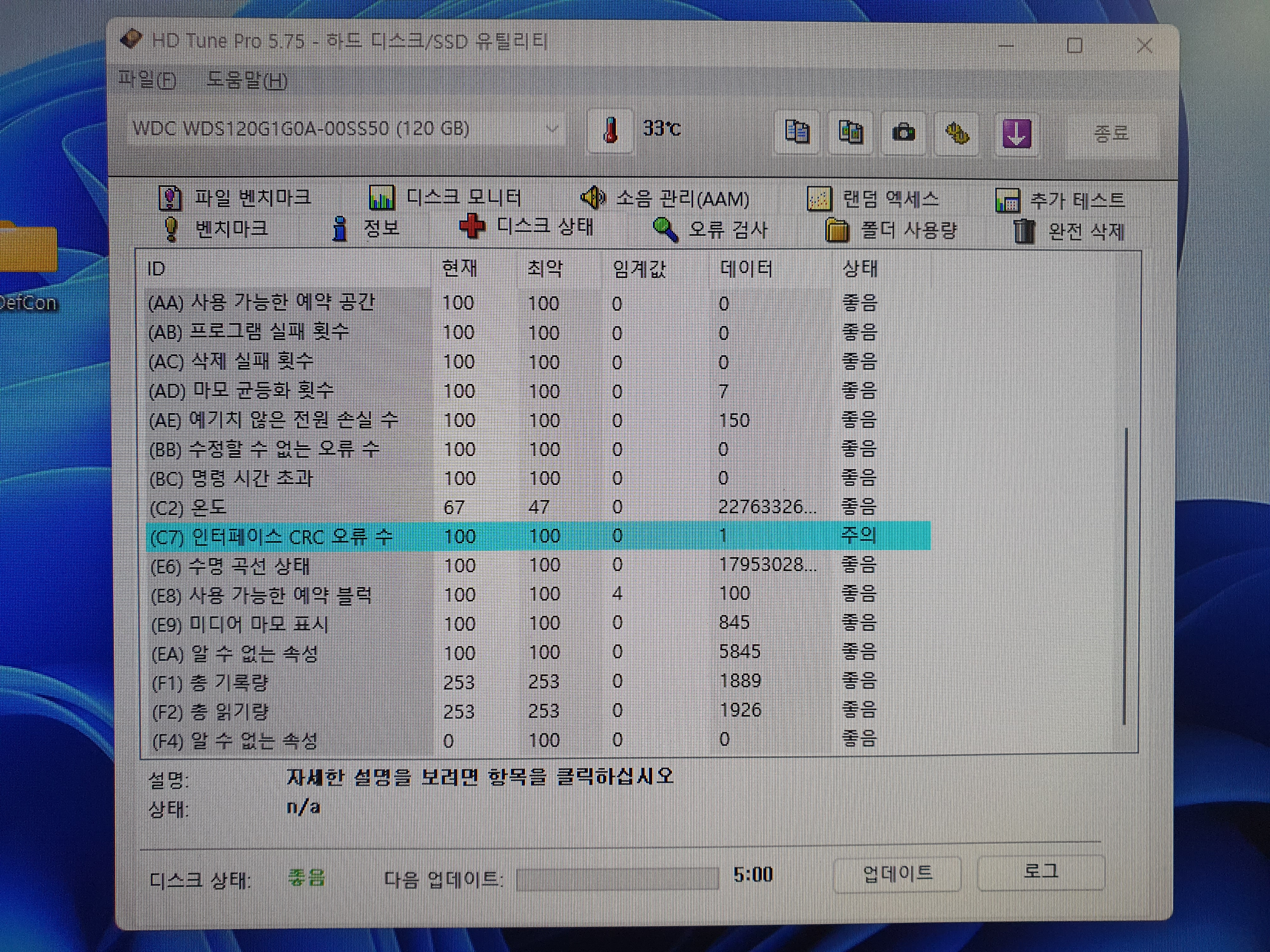
Task: Switch to the 완전 삭제 tab
Action: pyautogui.click(x=1068, y=231)
